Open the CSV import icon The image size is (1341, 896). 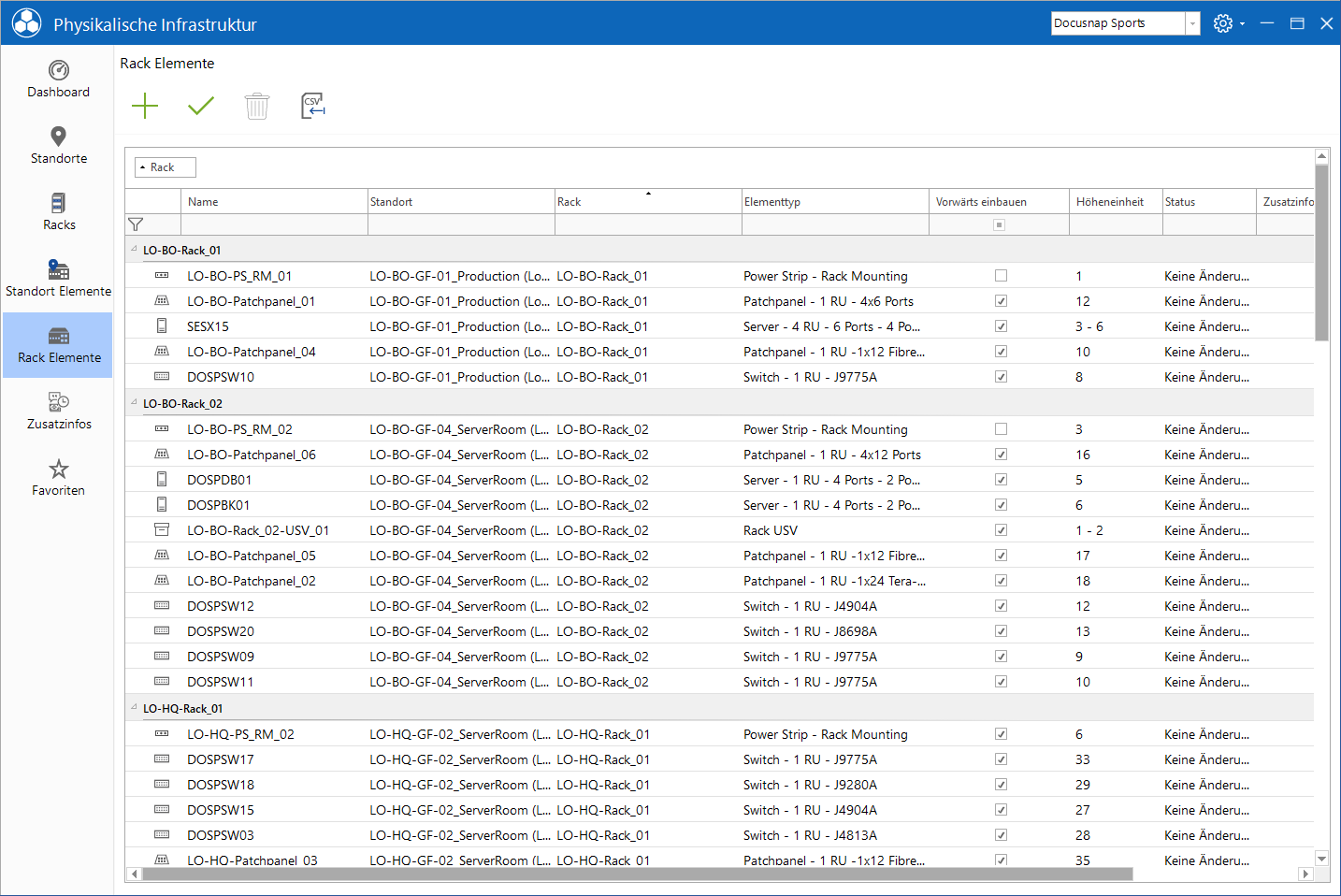(x=313, y=106)
